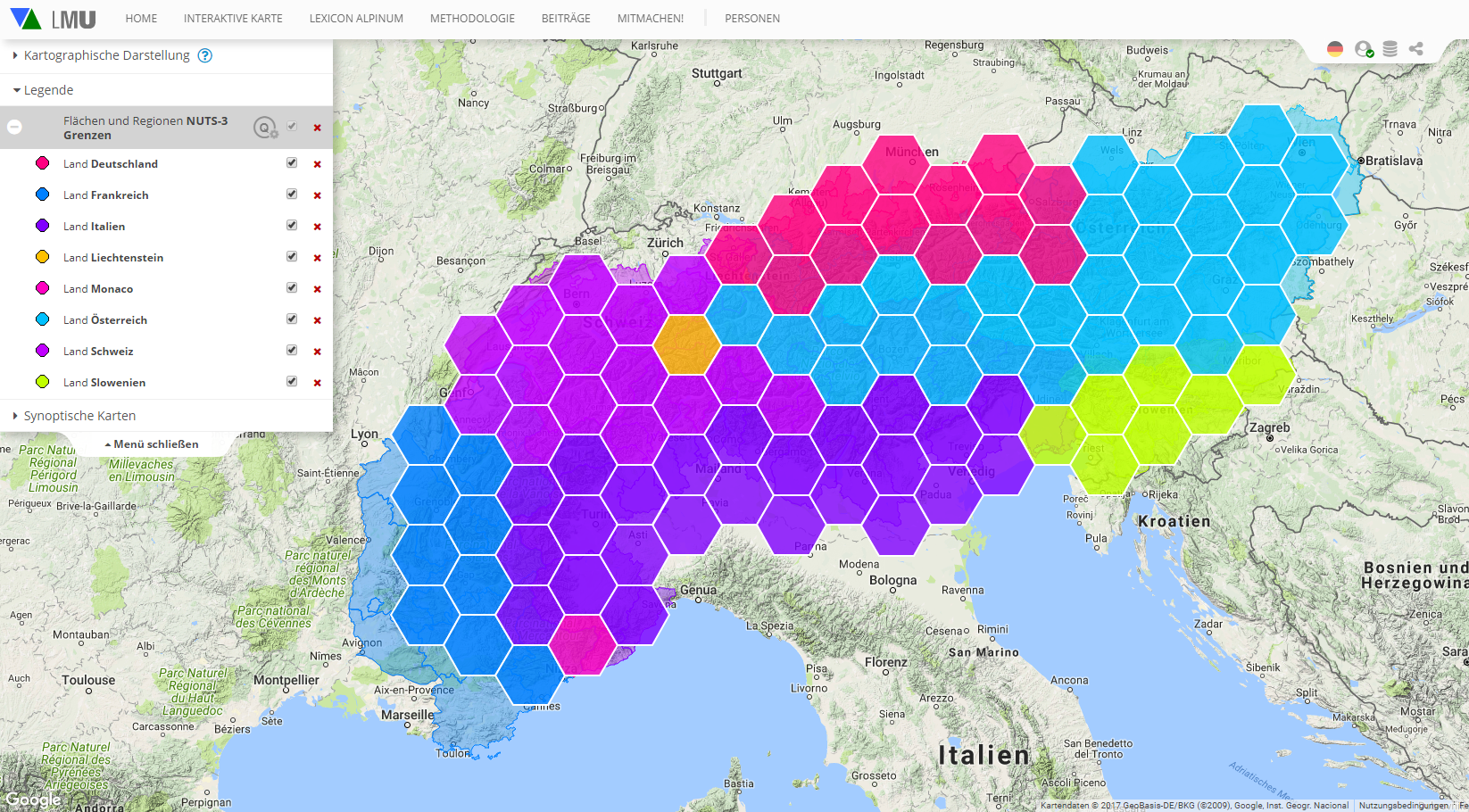
Task: Click Menü schließen to close panel
Action: pos(152,444)
